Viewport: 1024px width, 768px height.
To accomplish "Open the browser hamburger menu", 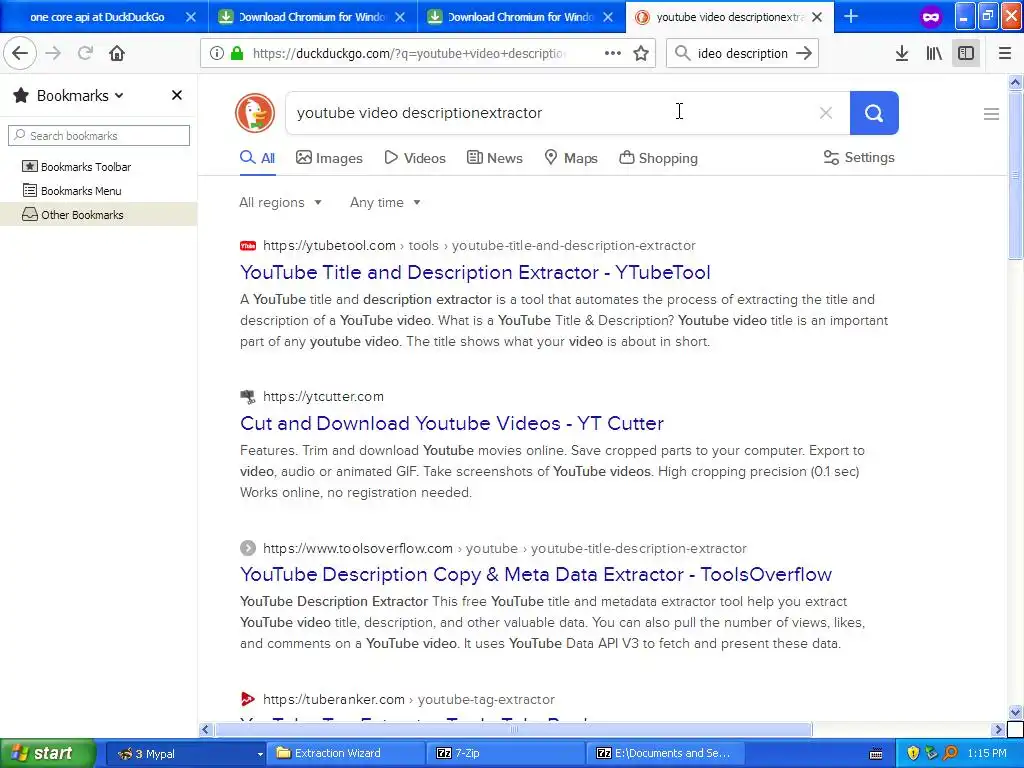I will [1005, 53].
